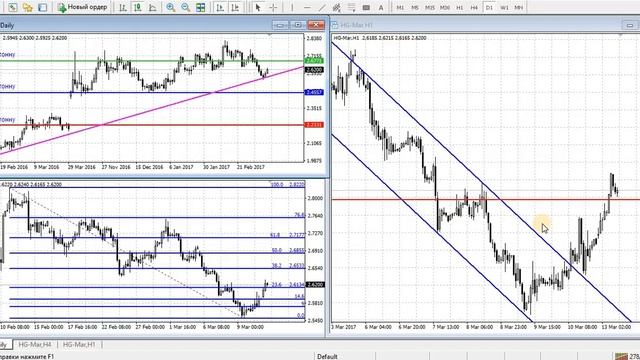Viewport: 640px width, 360px height.
Task: Select the Fibonacci retracement tool
Action: click(x=351, y=7)
